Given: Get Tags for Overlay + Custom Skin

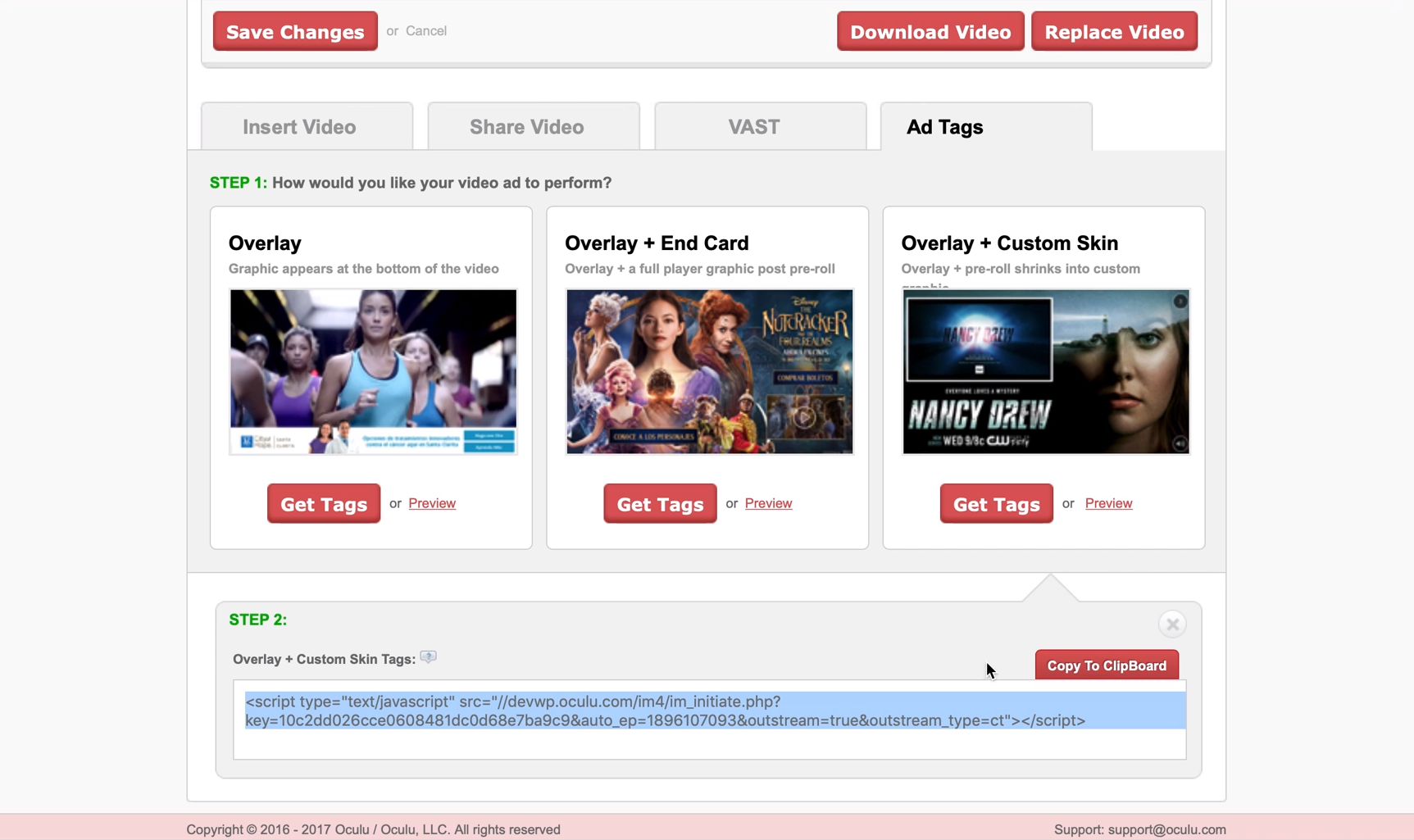Looking at the screenshot, I should [996, 503].
